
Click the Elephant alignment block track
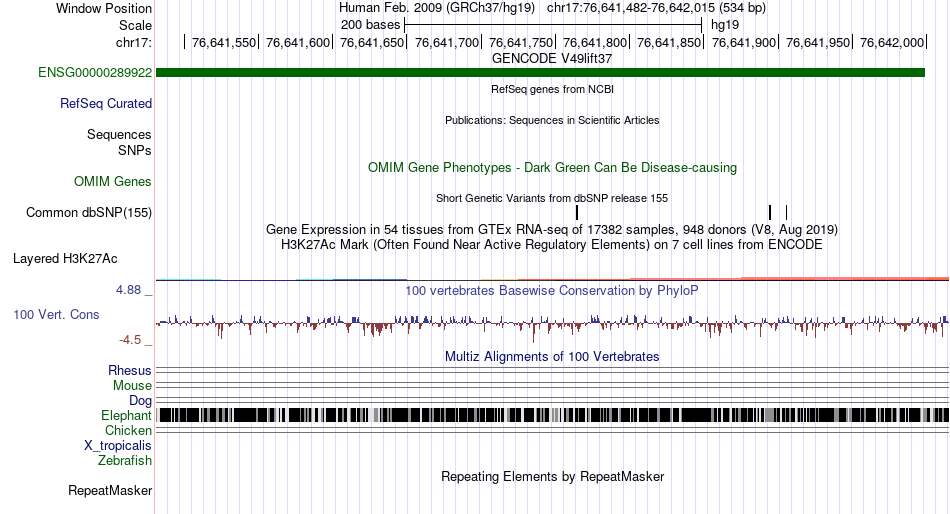[x=552, y=415]
